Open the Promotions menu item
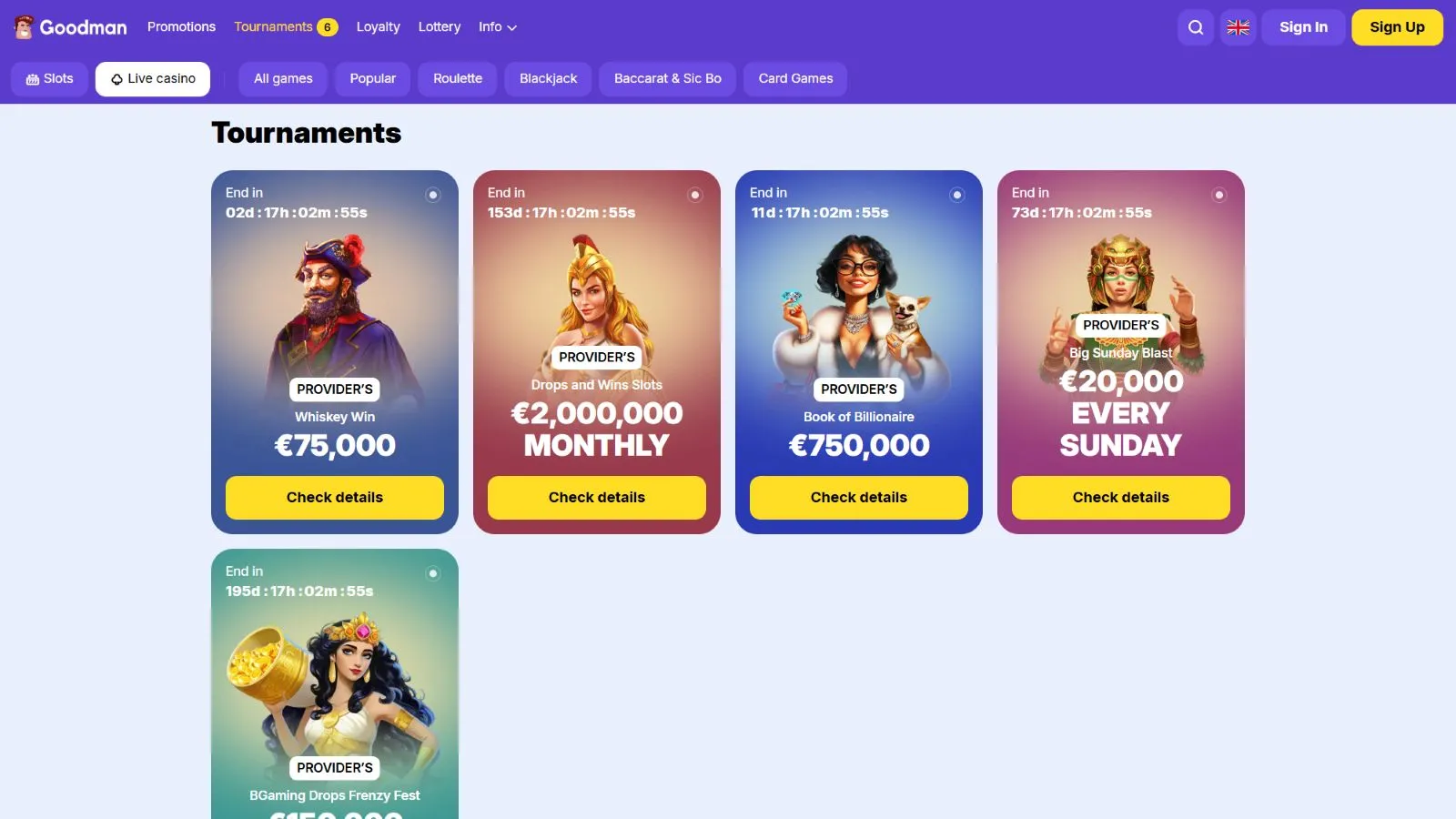 (x=181, y=27)
